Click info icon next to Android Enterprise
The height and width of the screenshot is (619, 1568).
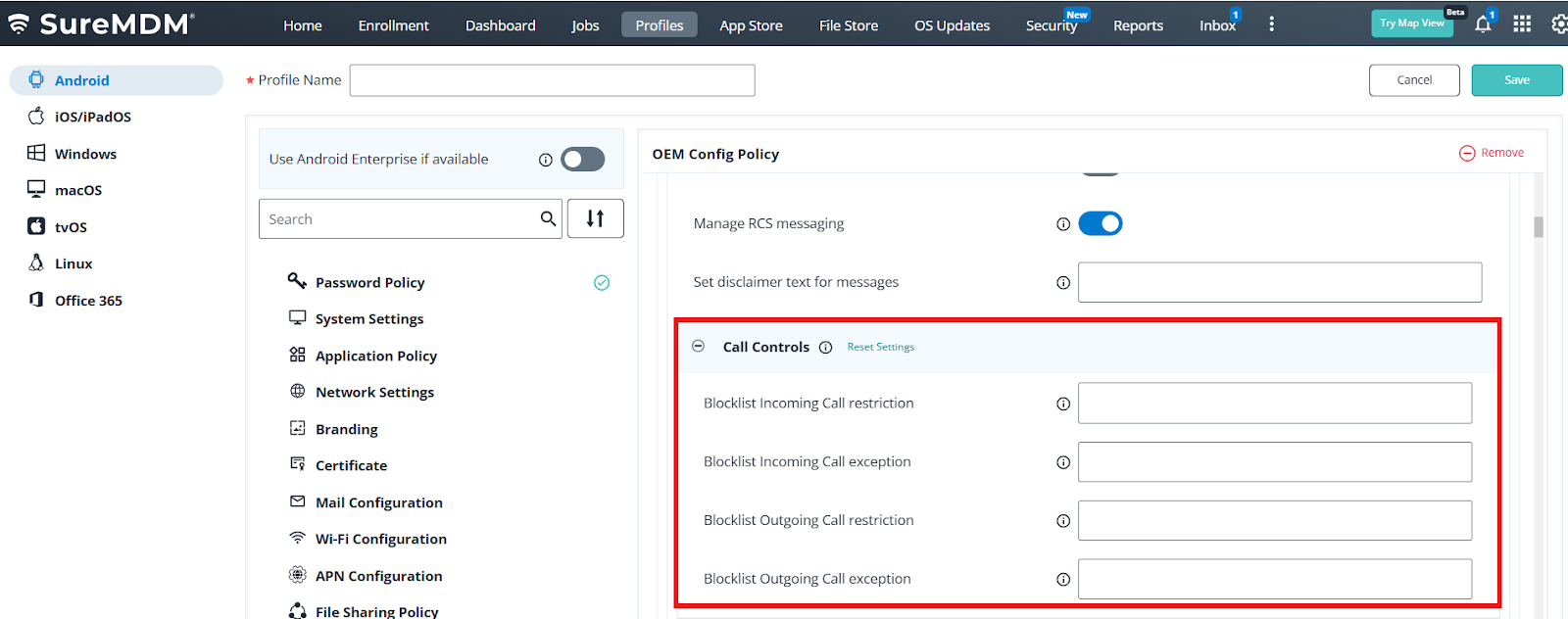[x=546, y=160]
